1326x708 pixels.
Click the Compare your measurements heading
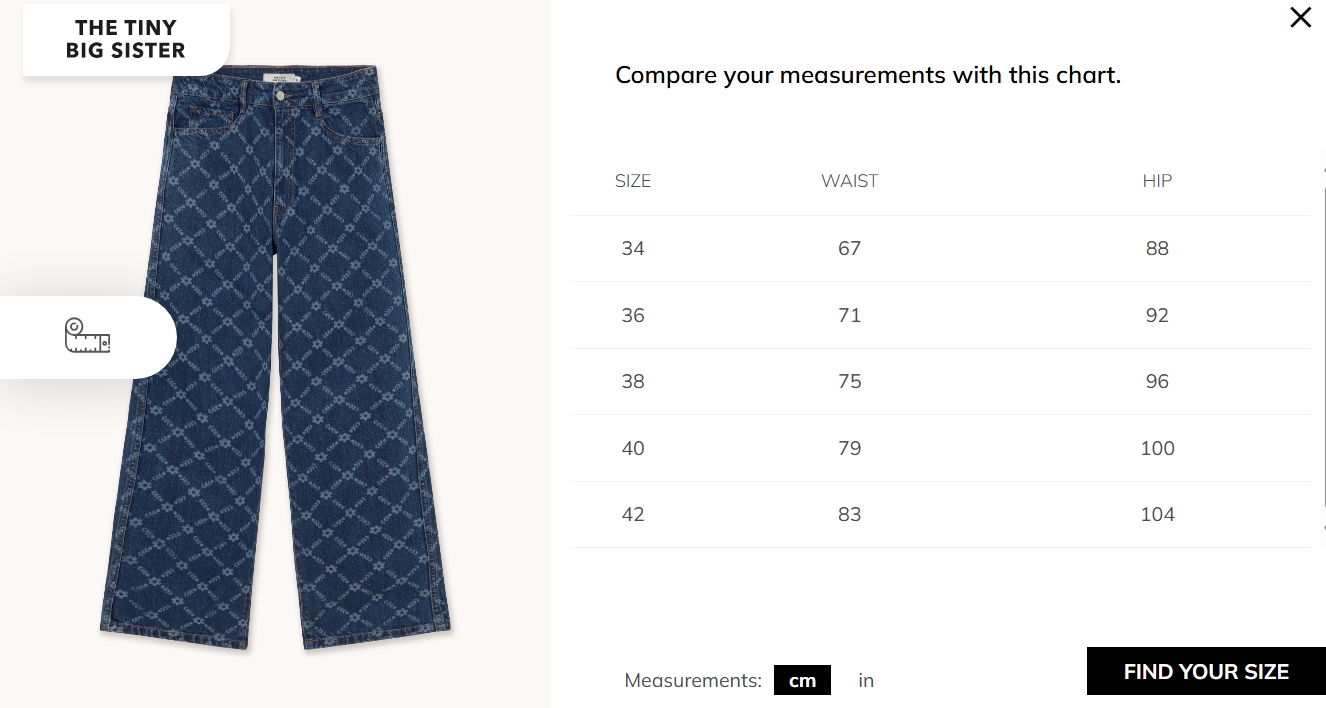pos(867,75)
